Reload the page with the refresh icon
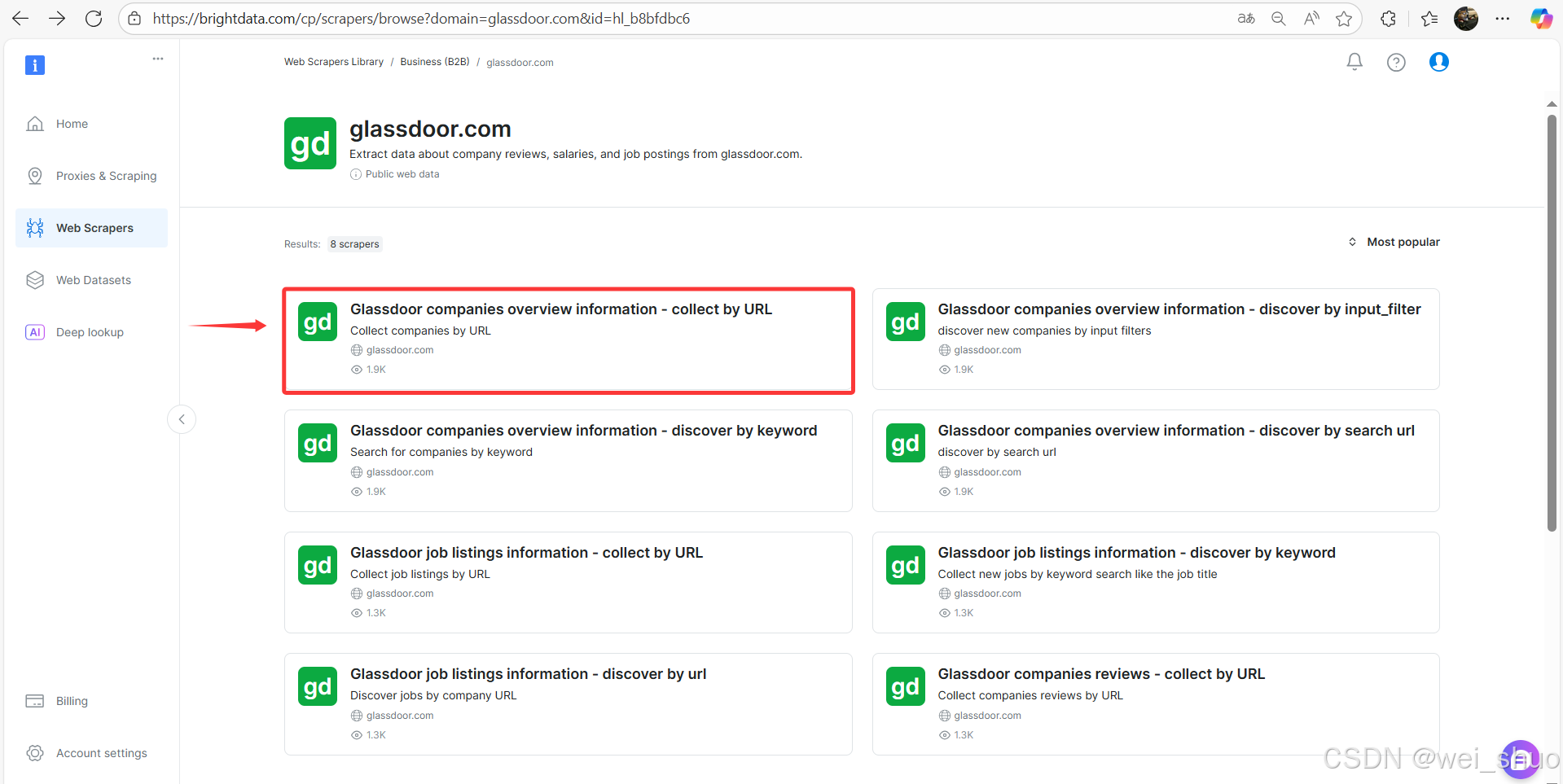Image resolution: width=1563 pixels, height=784 pixels. click(x=94, y=19)
